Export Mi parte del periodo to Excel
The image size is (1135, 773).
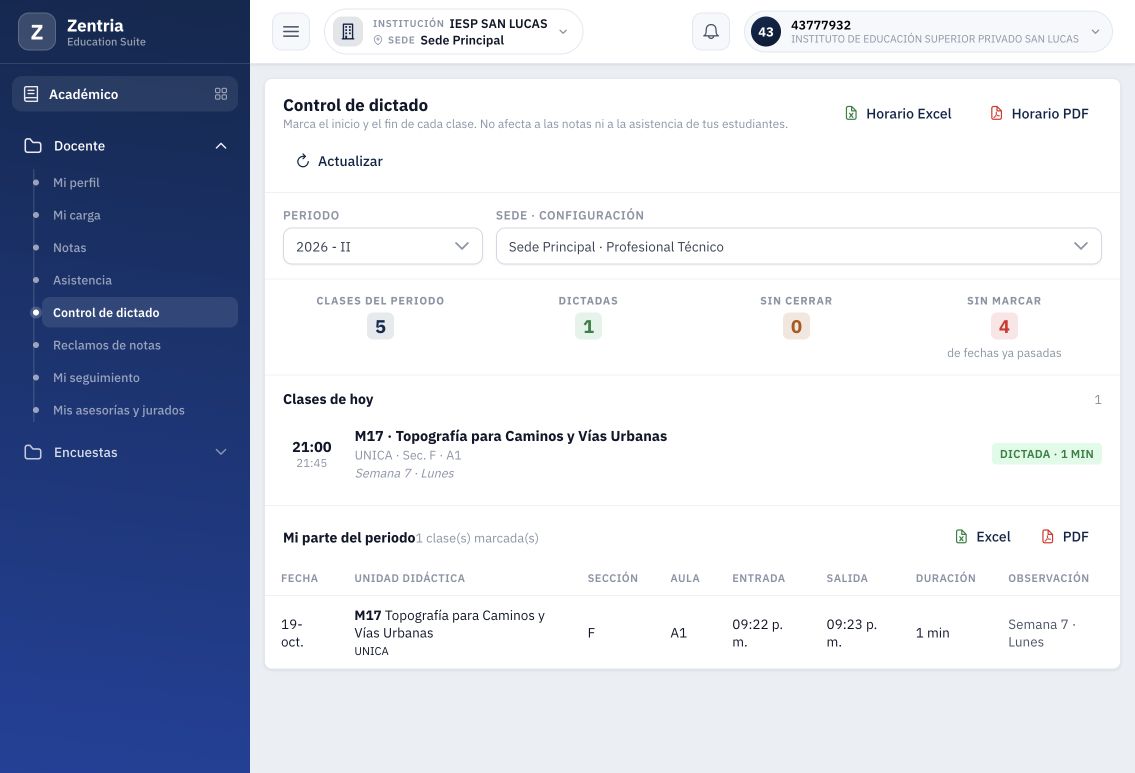pos(983,537)
